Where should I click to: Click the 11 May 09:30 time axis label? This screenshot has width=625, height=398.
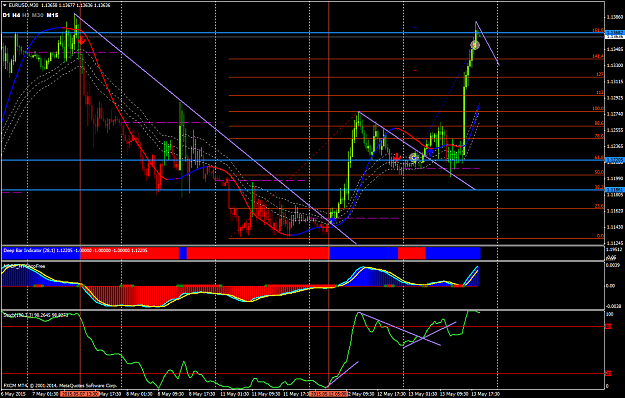(265, 394)
